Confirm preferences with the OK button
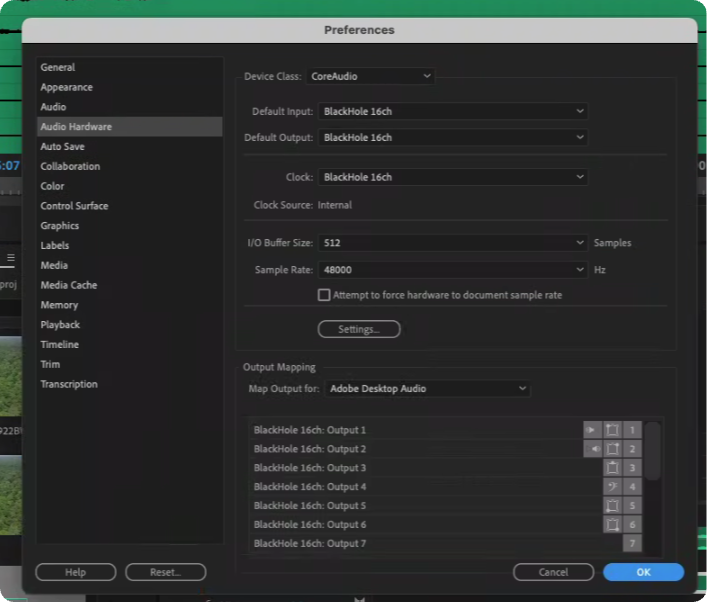This screenshot has height=602, width=707. 643,572
